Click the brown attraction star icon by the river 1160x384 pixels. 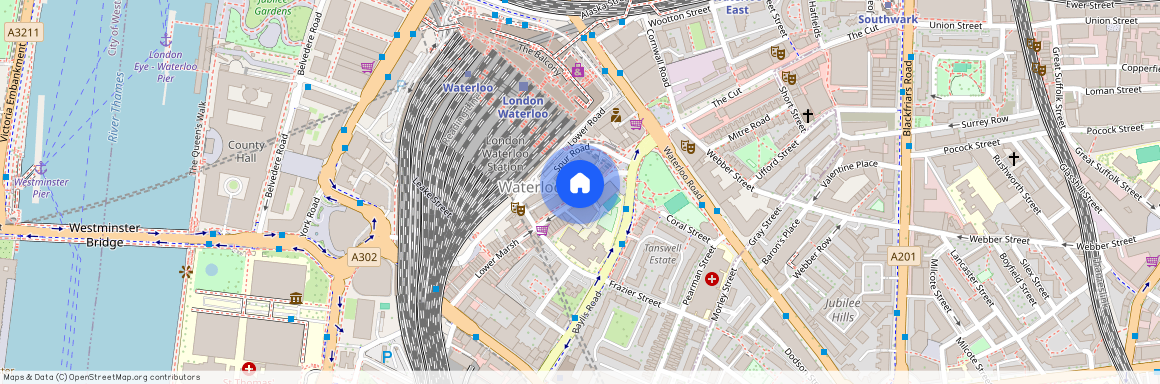[x=185, y=272]
